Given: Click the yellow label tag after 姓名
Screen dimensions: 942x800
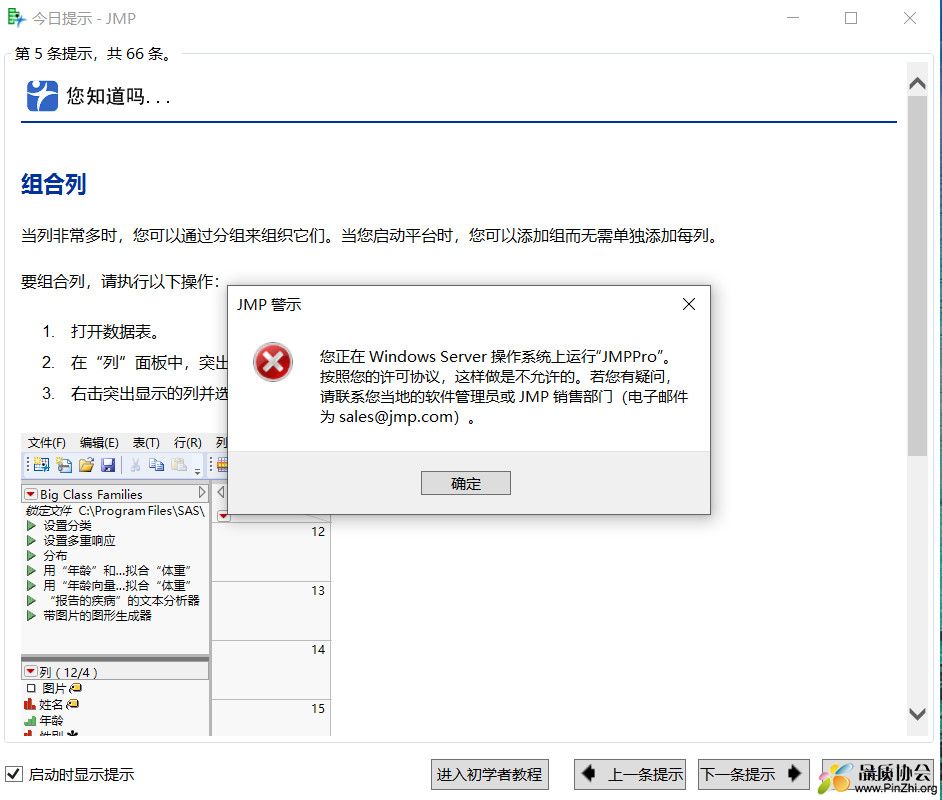Looking at the screenshot, I should pyautogui.click(x=73, y=704).
